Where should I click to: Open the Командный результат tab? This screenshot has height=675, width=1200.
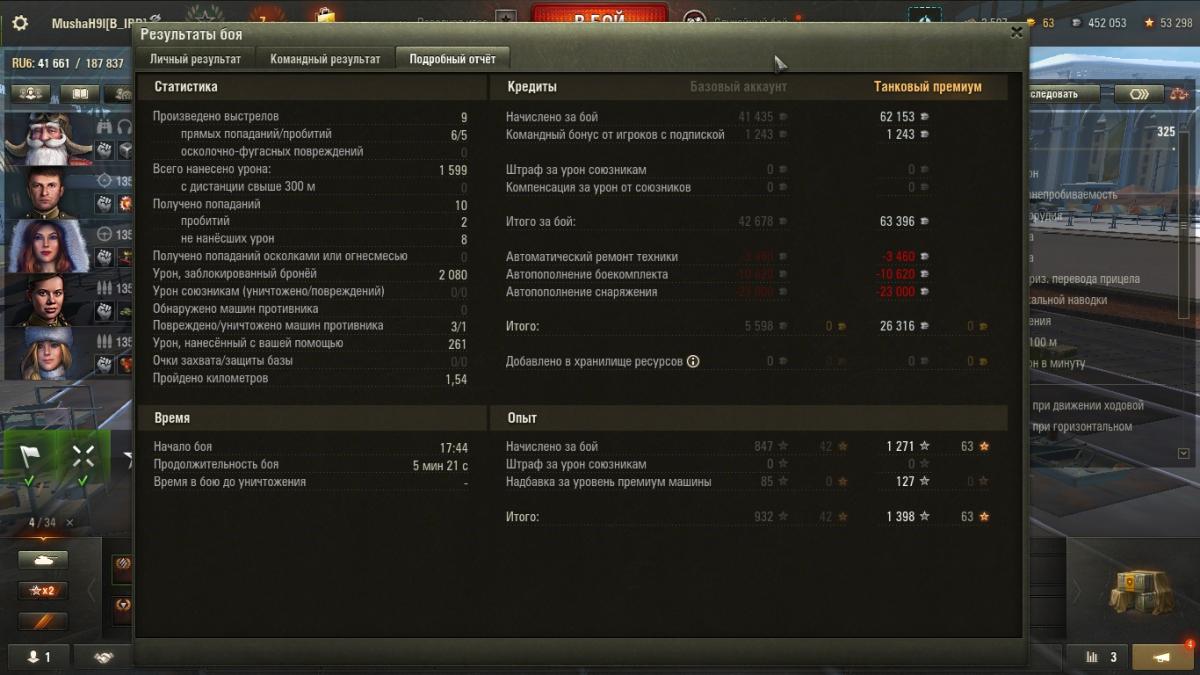click(325, 59)
